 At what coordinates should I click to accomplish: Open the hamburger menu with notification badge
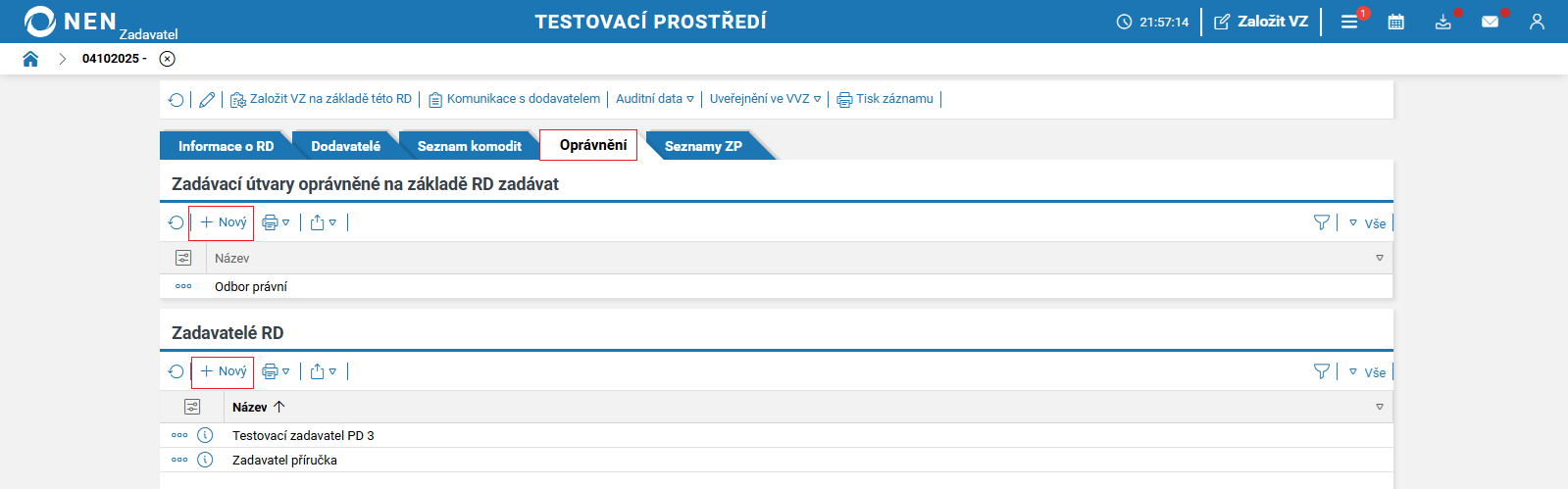(1350, 22)
